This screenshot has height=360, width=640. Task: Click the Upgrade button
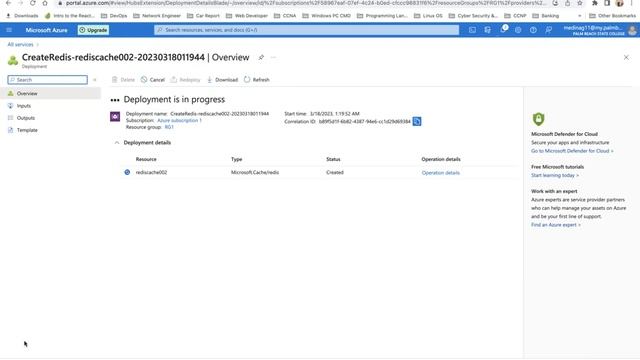tap(93, 30)
